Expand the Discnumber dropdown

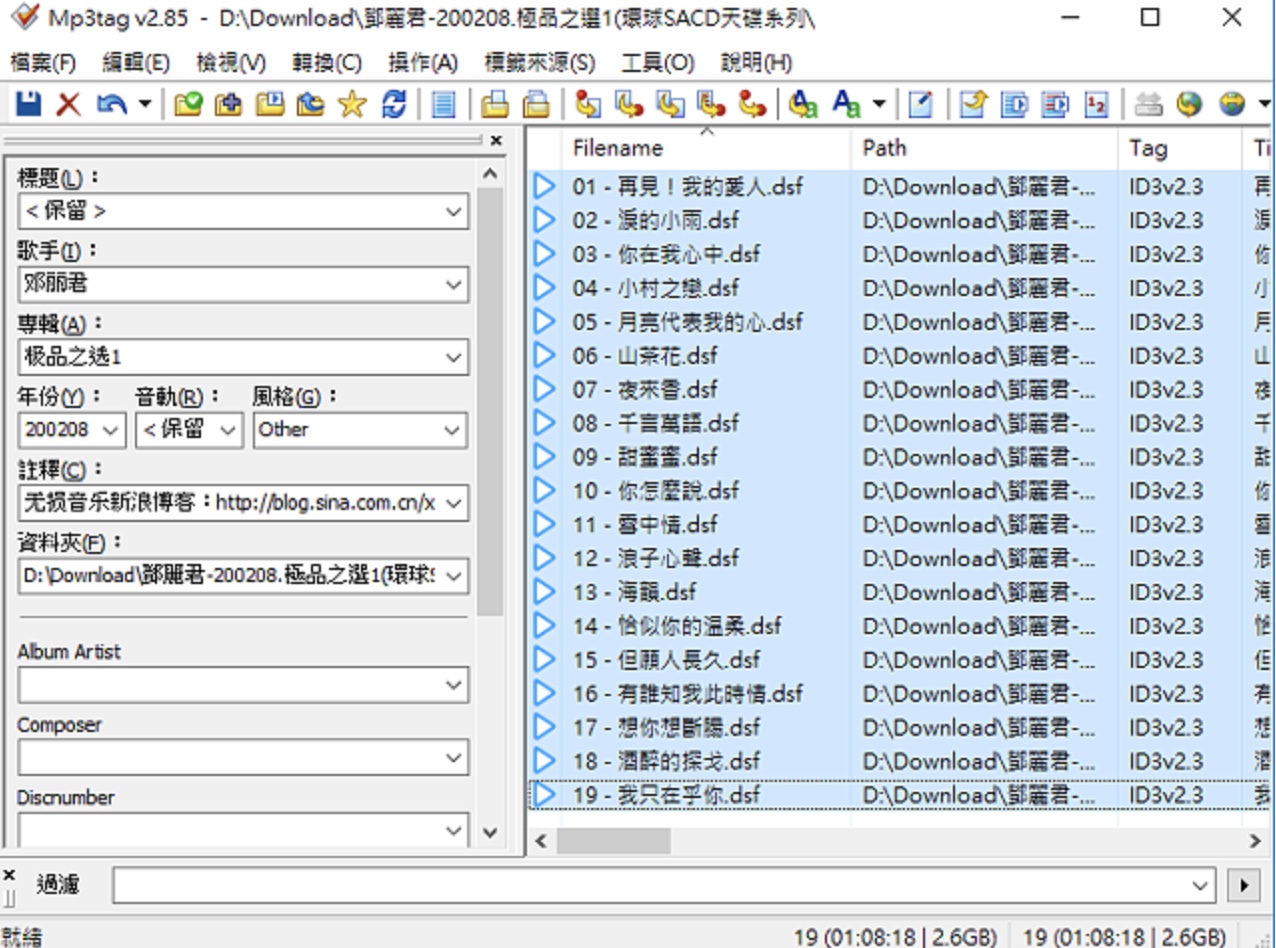tap(453, 830)
